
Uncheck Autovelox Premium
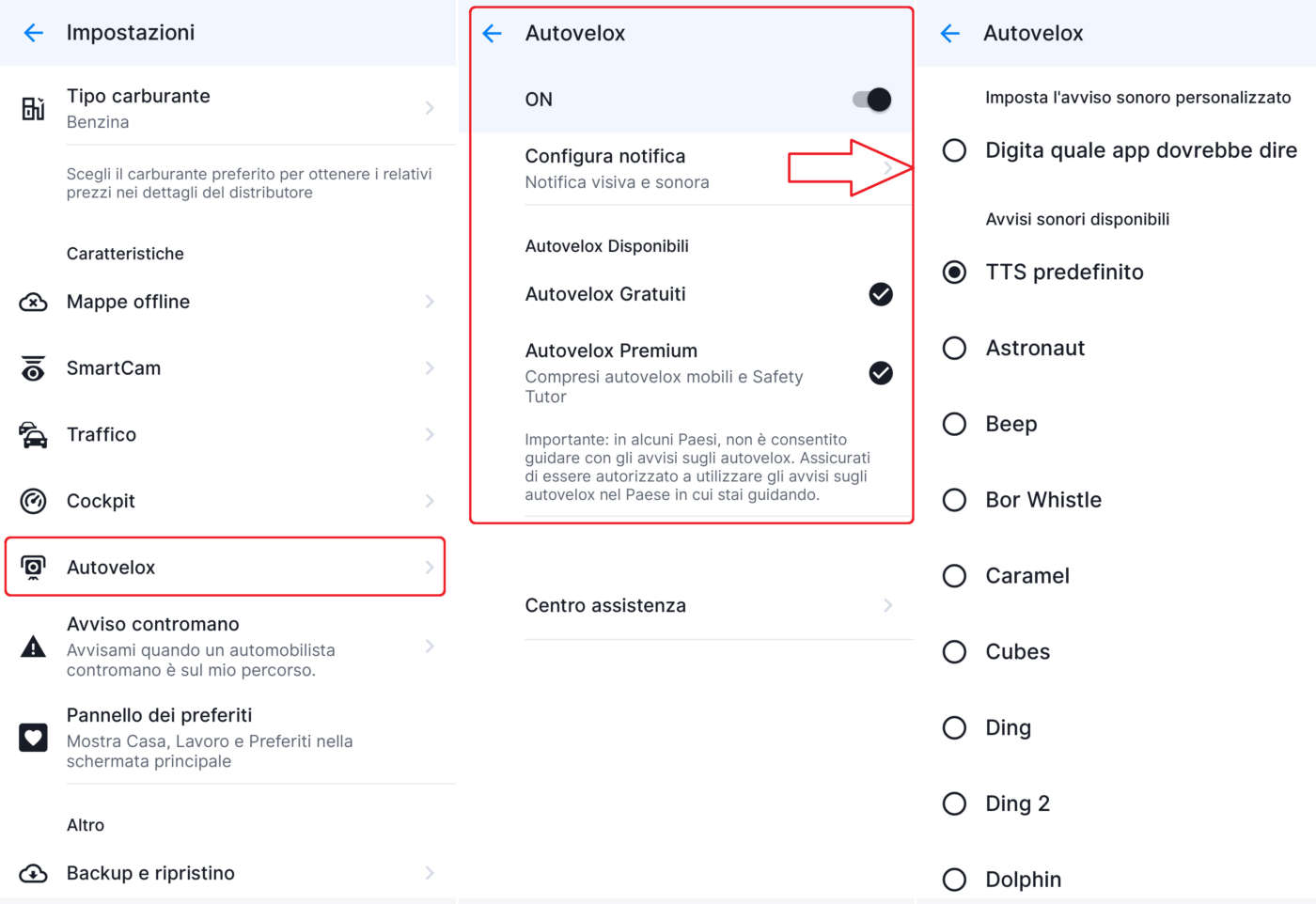point(880,373)
